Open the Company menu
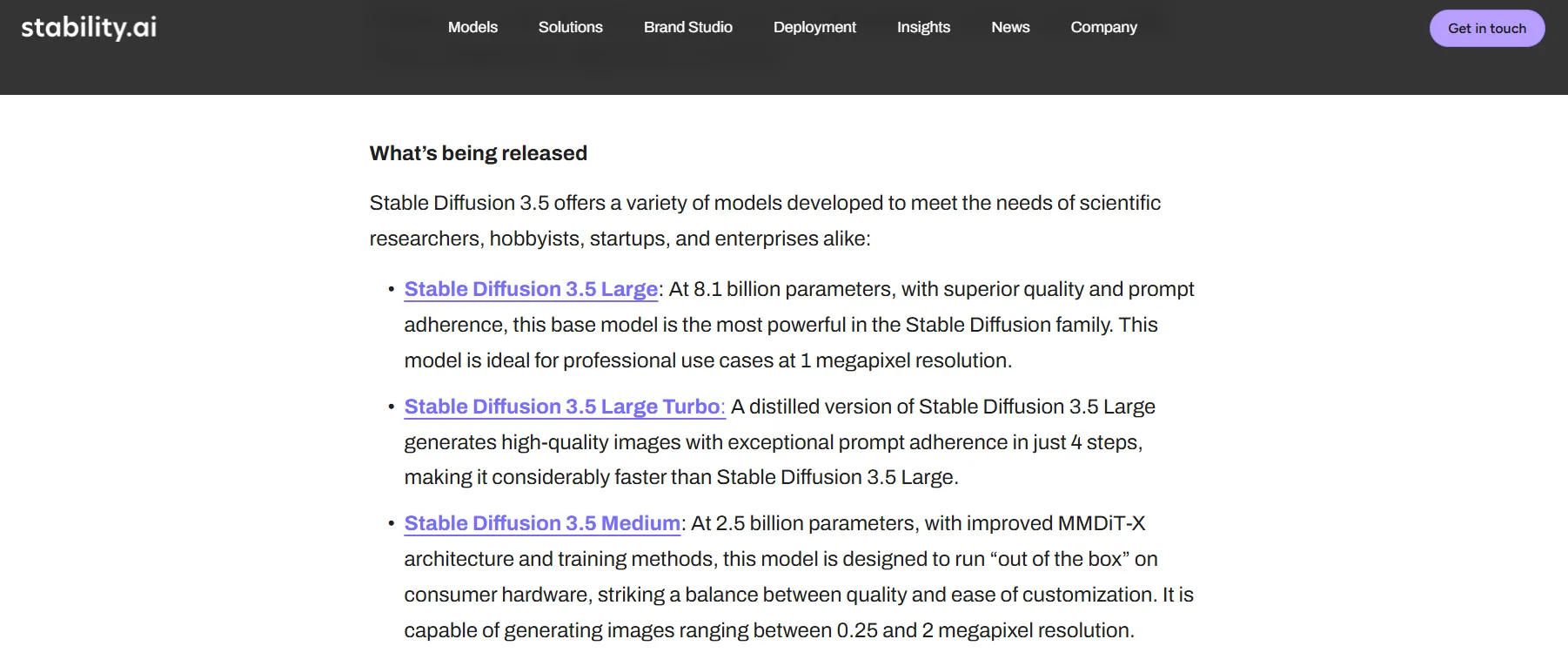 (x=1103, y=27)
